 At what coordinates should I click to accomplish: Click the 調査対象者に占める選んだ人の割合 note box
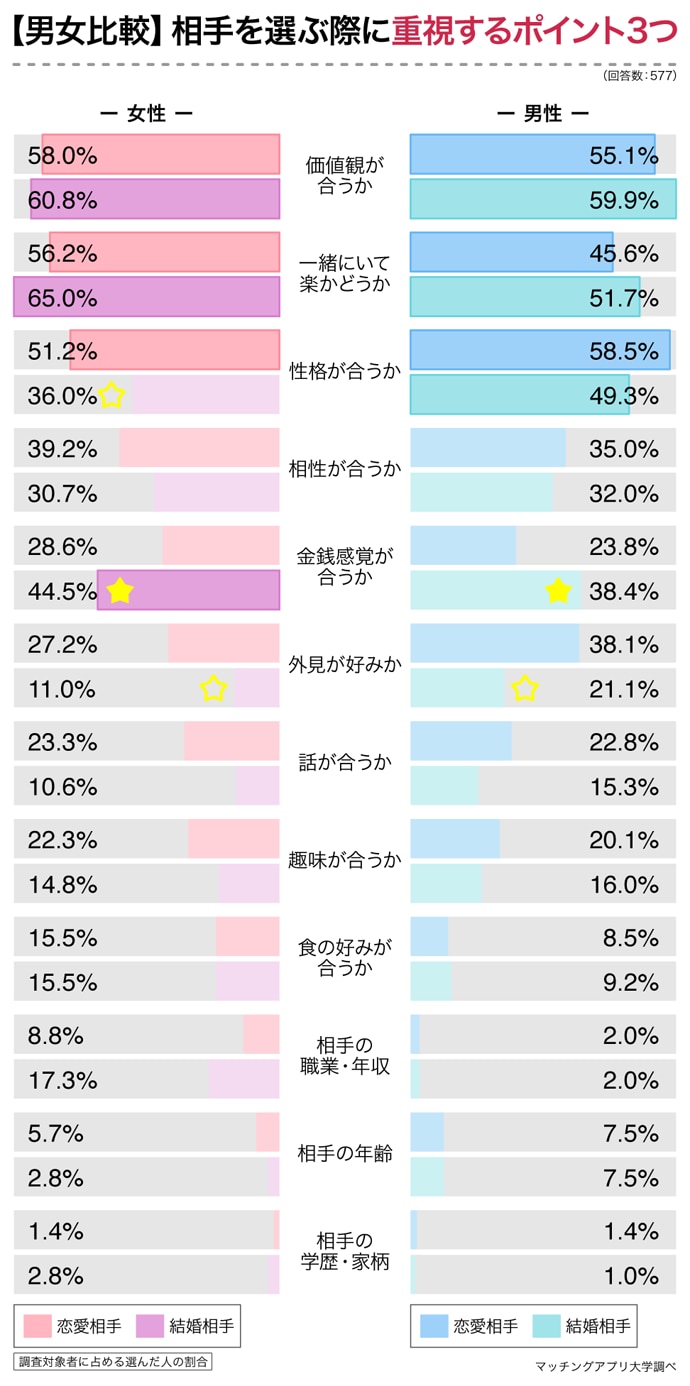(114, 1362)
